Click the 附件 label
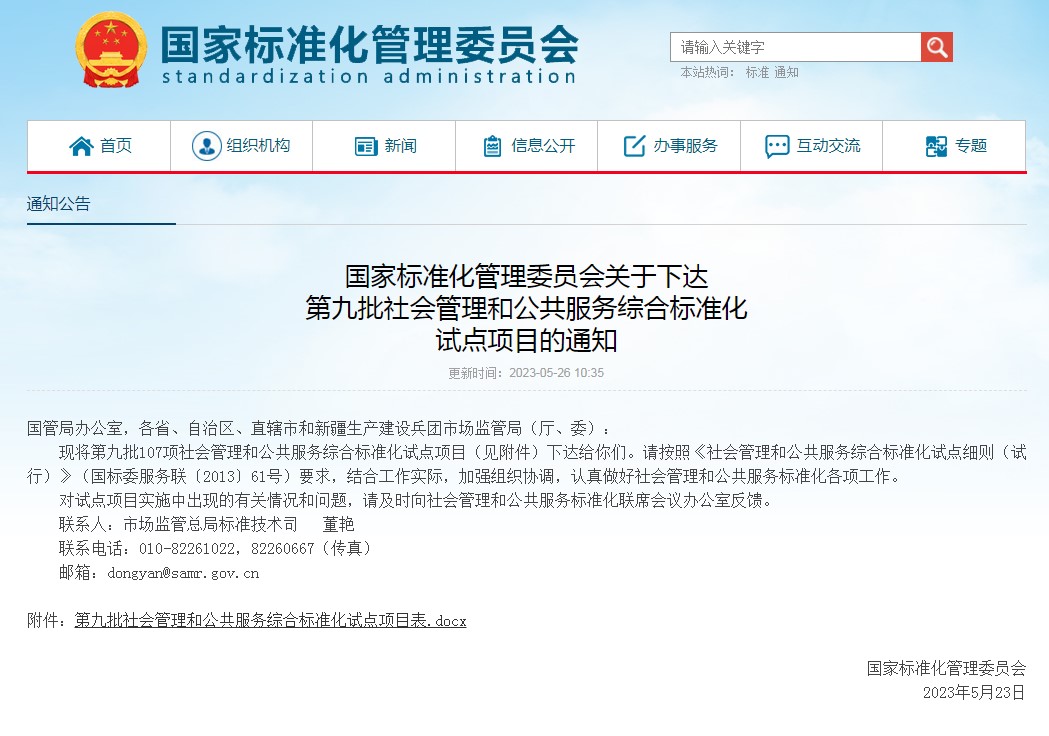The image size is (1049, 736). [46, 620]
